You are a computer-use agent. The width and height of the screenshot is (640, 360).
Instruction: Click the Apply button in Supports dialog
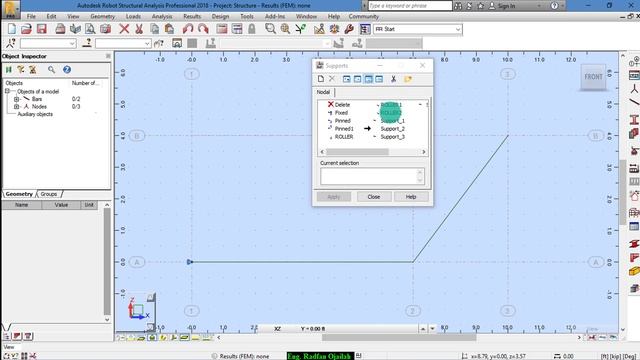coord(333,197)
